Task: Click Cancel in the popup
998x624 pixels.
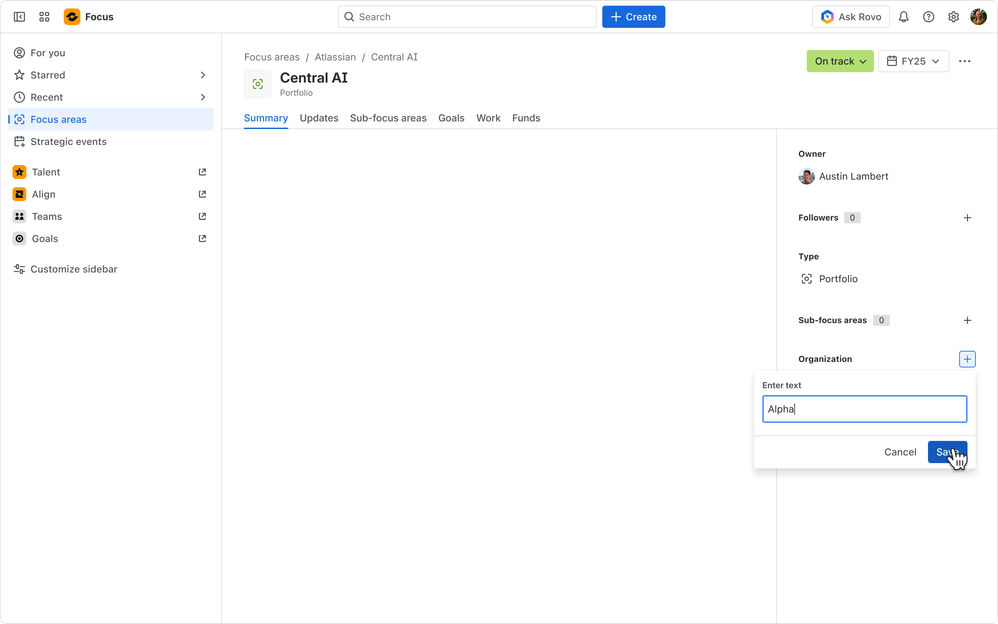Action: coord(900,453)
